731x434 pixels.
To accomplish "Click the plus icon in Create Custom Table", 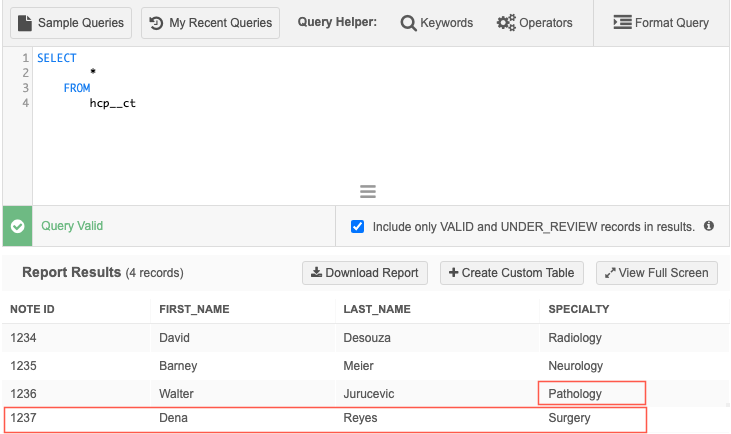I will [454, 273].
